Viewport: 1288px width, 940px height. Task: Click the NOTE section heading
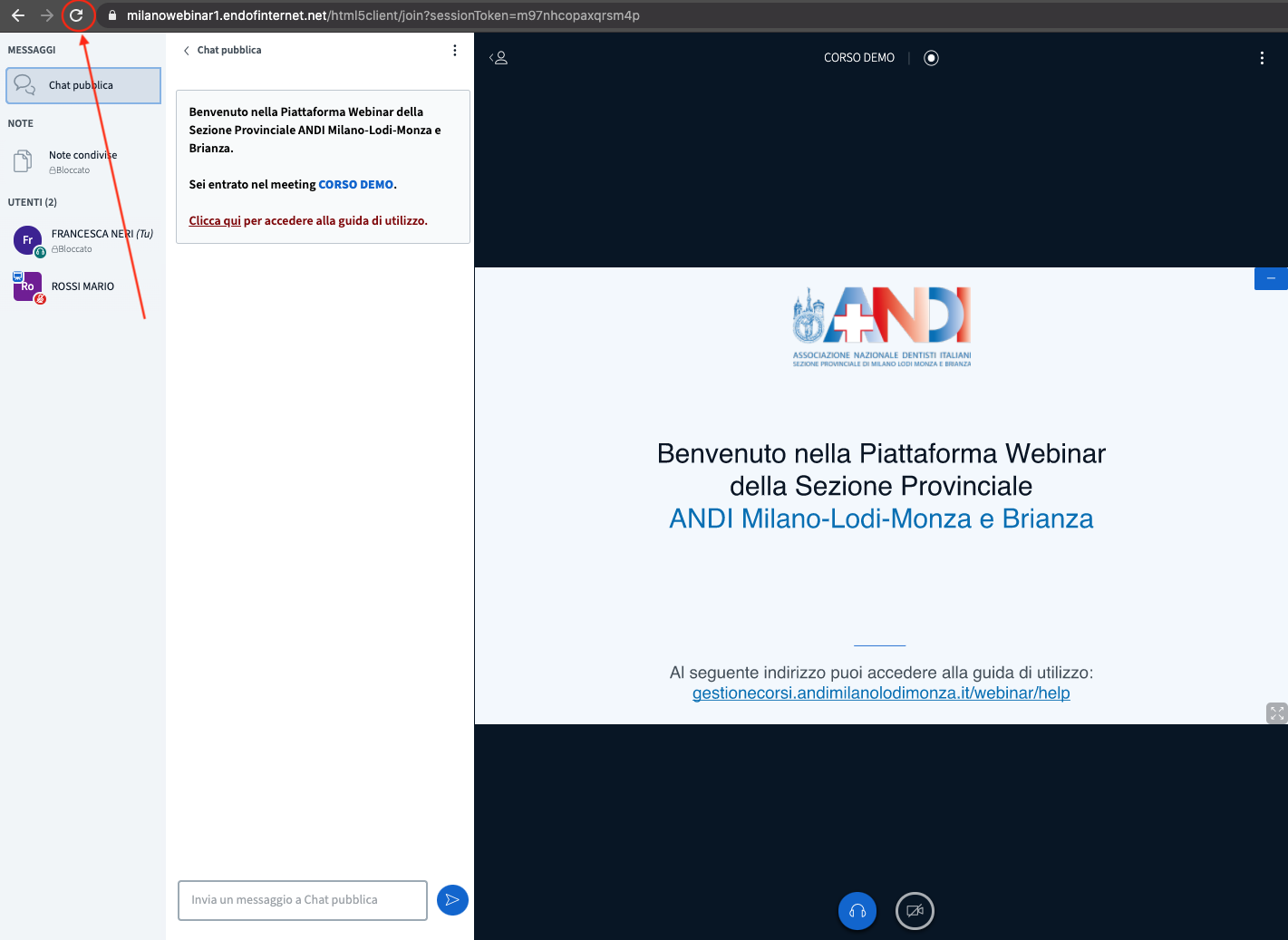pyautogui.click(x=21, y=124)
